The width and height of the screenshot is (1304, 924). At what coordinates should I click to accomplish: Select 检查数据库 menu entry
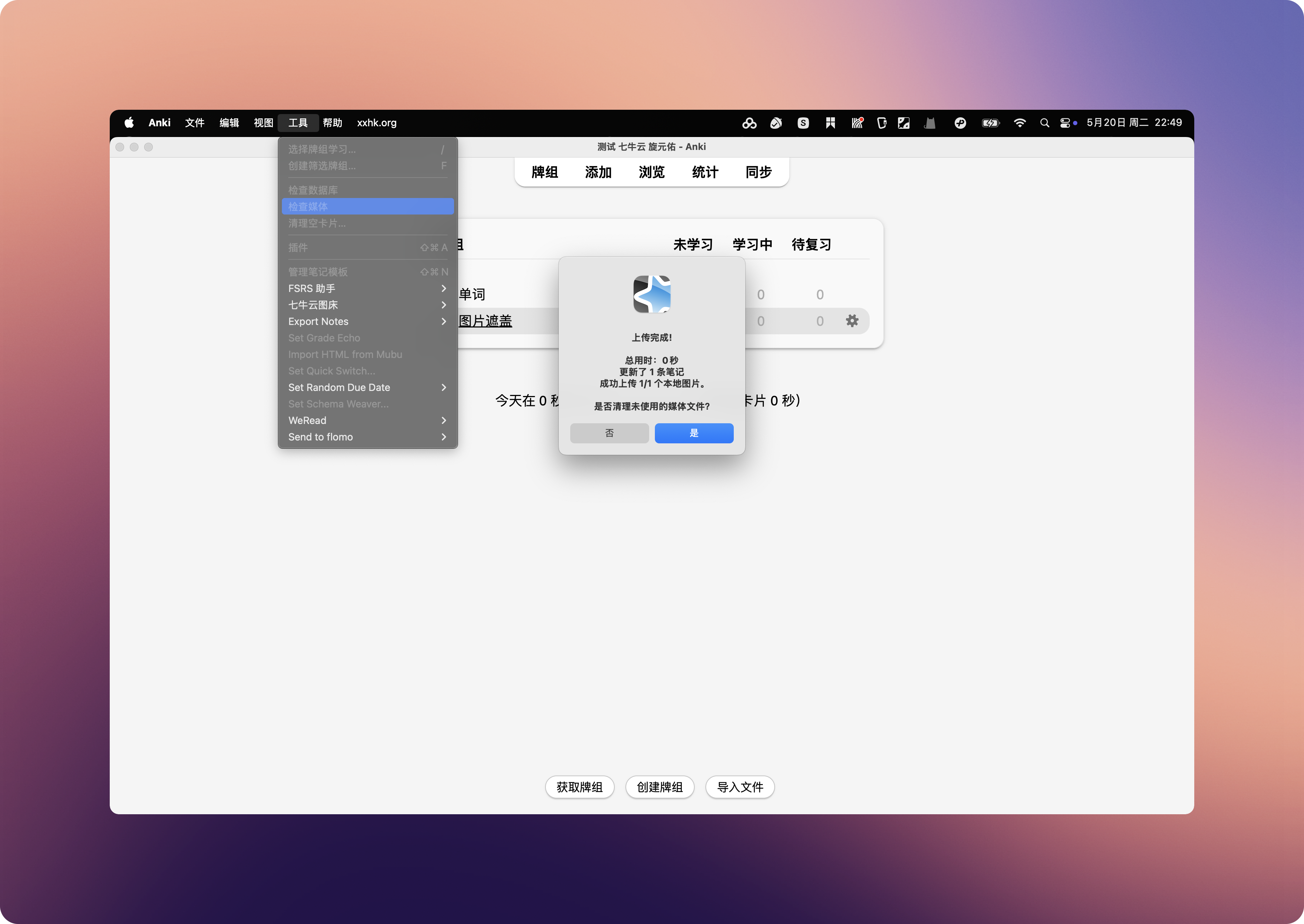368,190
